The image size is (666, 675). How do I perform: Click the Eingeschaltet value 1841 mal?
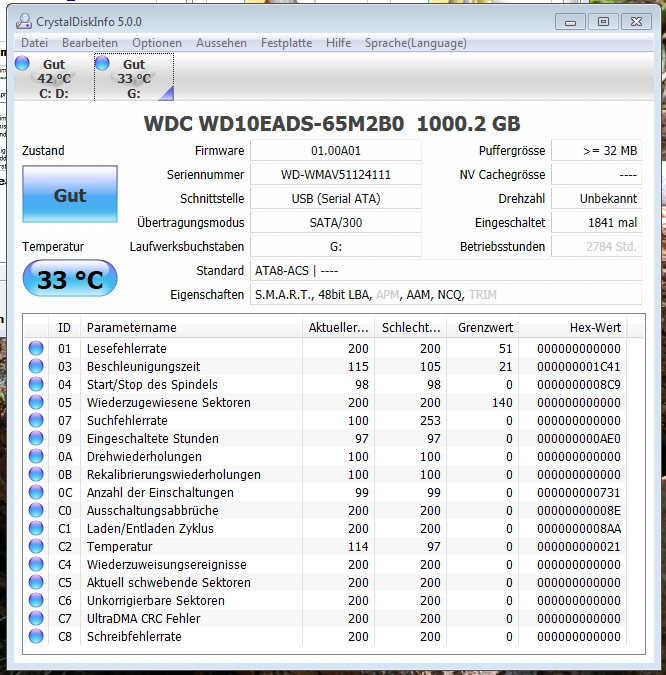point(596,223)
